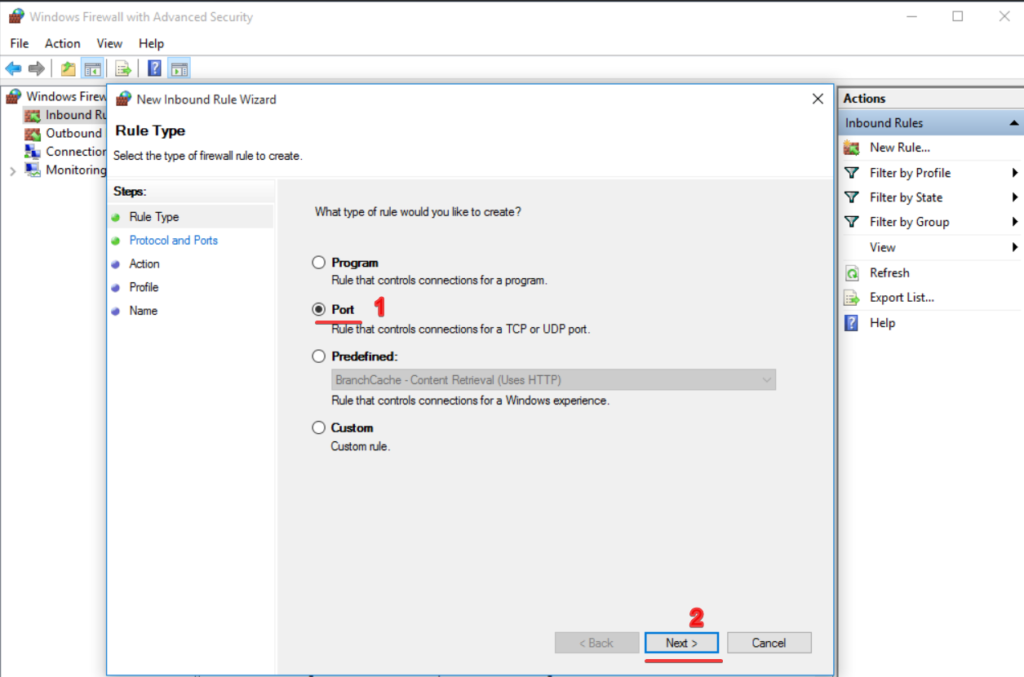
Task: Toggle the Show/Hide Action Pane toolbar icon
Action: pyautogui.click(x=179, y=69)
